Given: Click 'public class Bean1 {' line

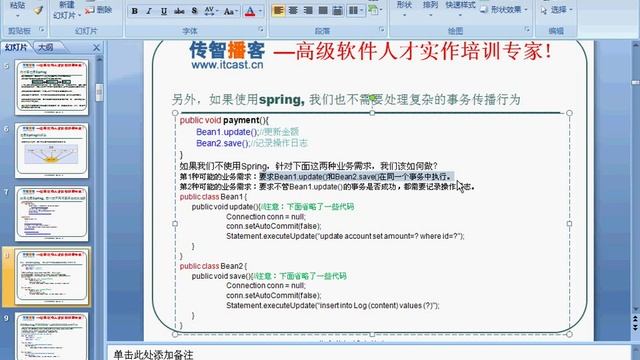Looking at the screenshot, I should pos(213,197).
